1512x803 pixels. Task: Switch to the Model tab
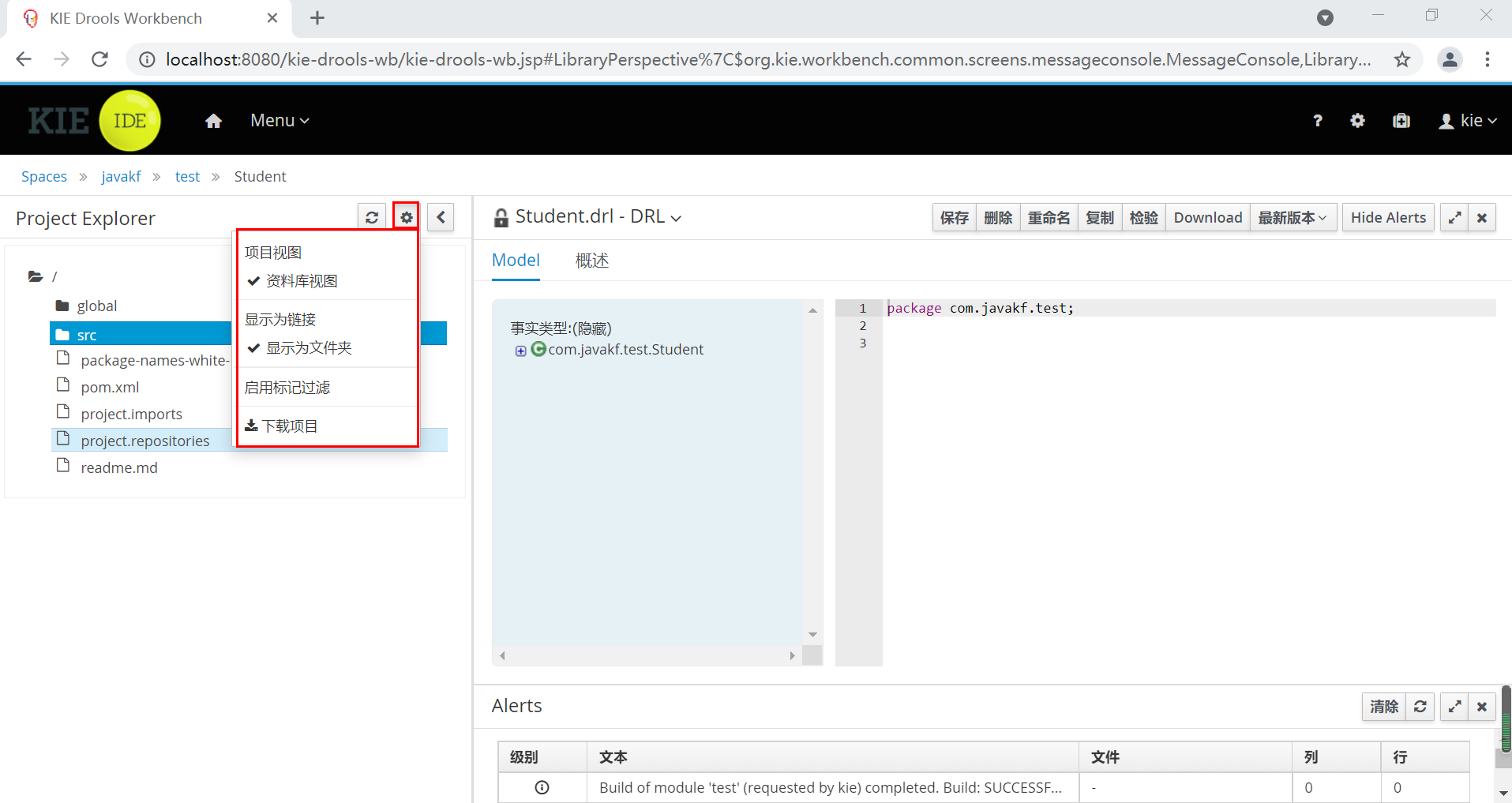pos(516,261)
